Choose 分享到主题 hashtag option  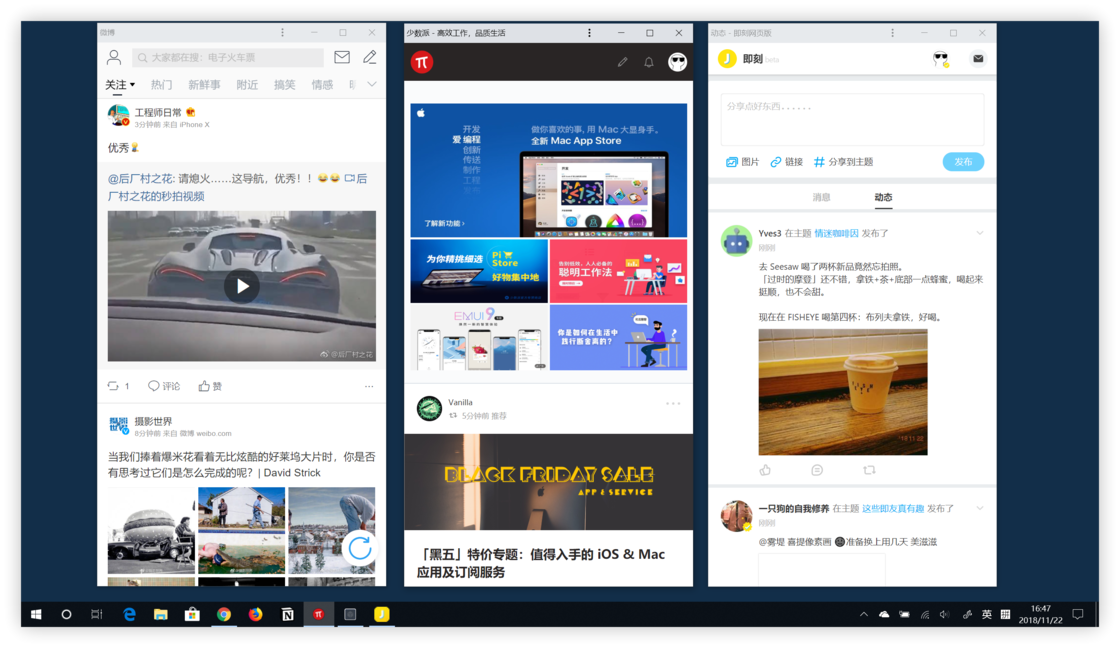(x=844, y=162)
